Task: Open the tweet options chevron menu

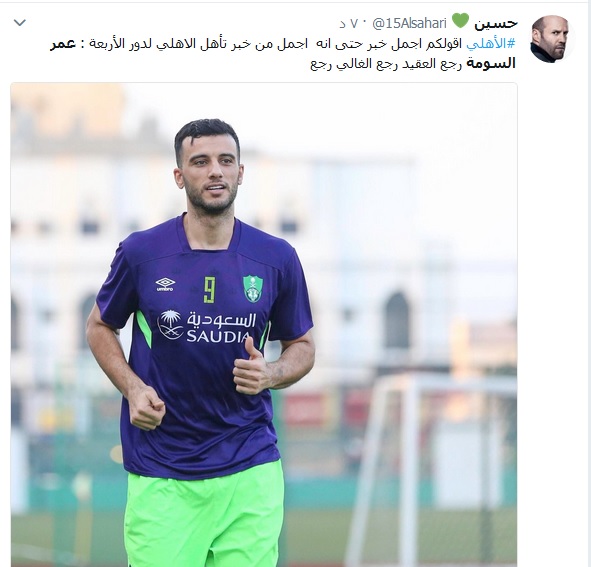Action: tap(20, 23)
